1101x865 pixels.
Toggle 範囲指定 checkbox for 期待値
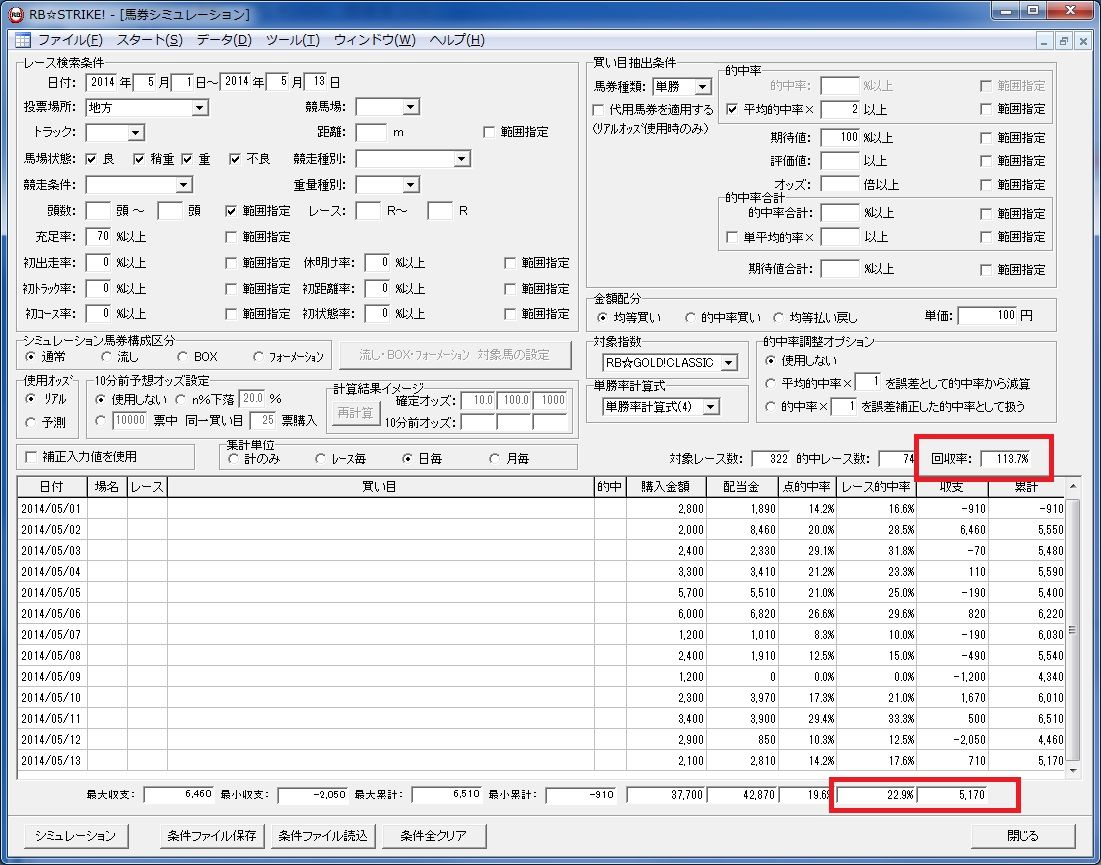tap(987, 138)
